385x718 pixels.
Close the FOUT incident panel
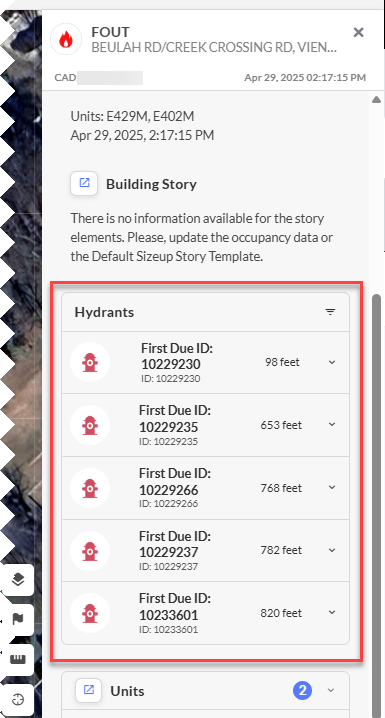tap(358, 32)
